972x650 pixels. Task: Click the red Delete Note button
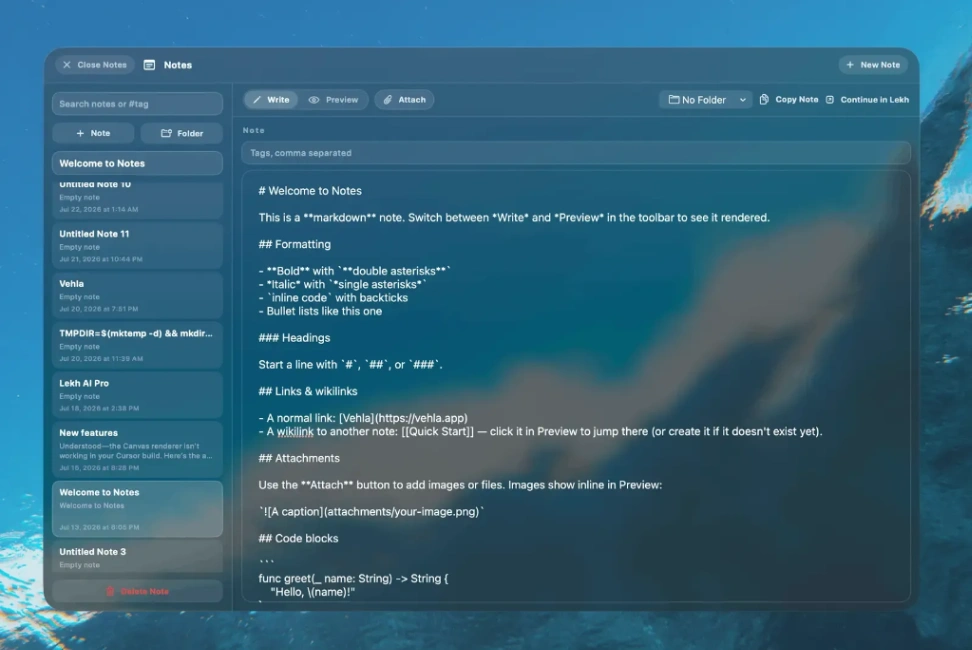137,591
